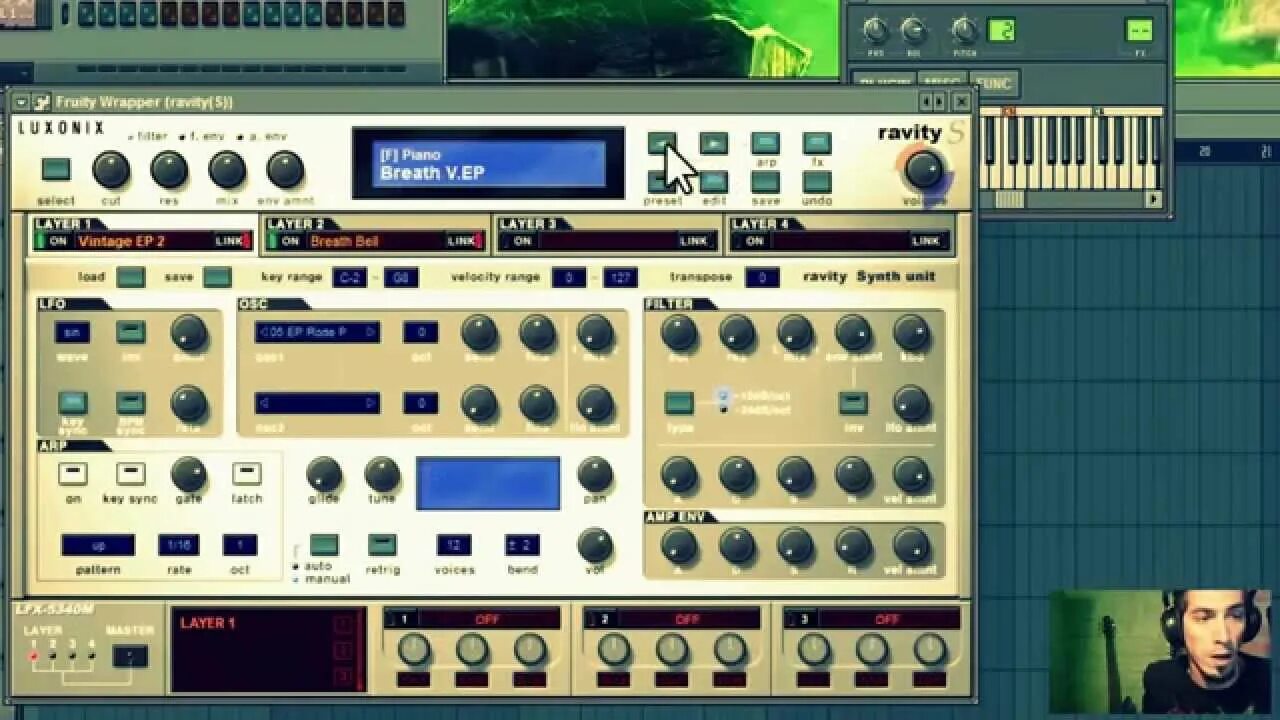Go to next preset arrow button

[713, 144]
